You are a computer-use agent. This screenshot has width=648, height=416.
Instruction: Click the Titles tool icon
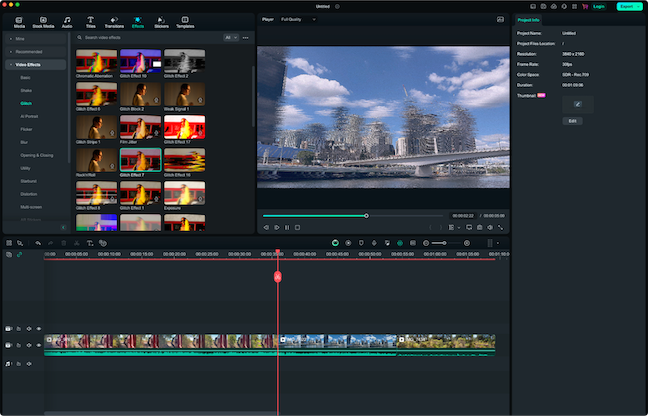90,21
